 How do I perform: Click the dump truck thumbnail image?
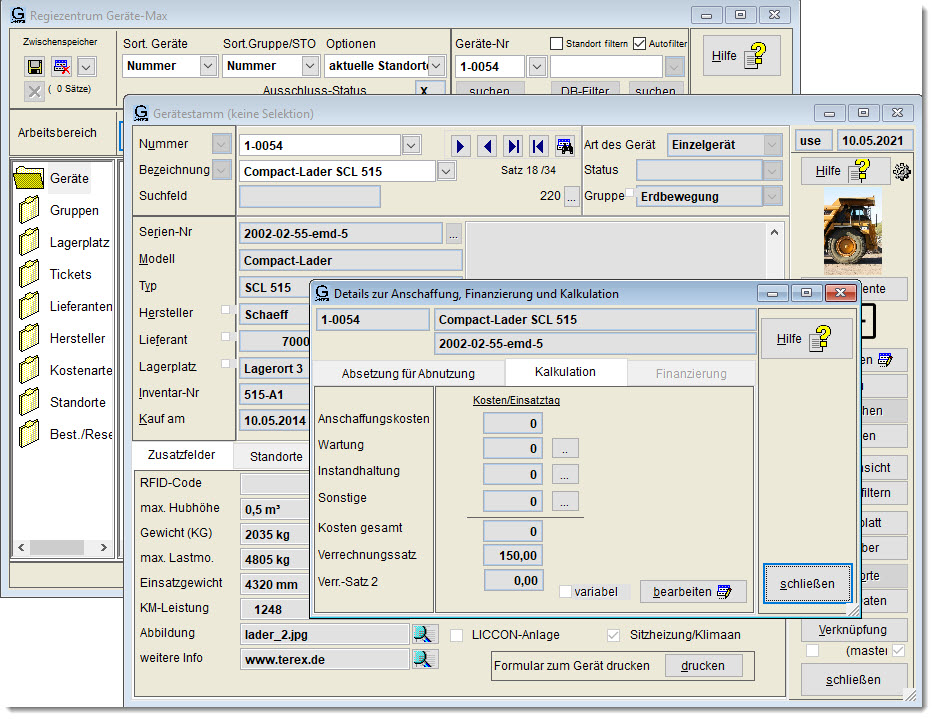click(x=852, y=233)
